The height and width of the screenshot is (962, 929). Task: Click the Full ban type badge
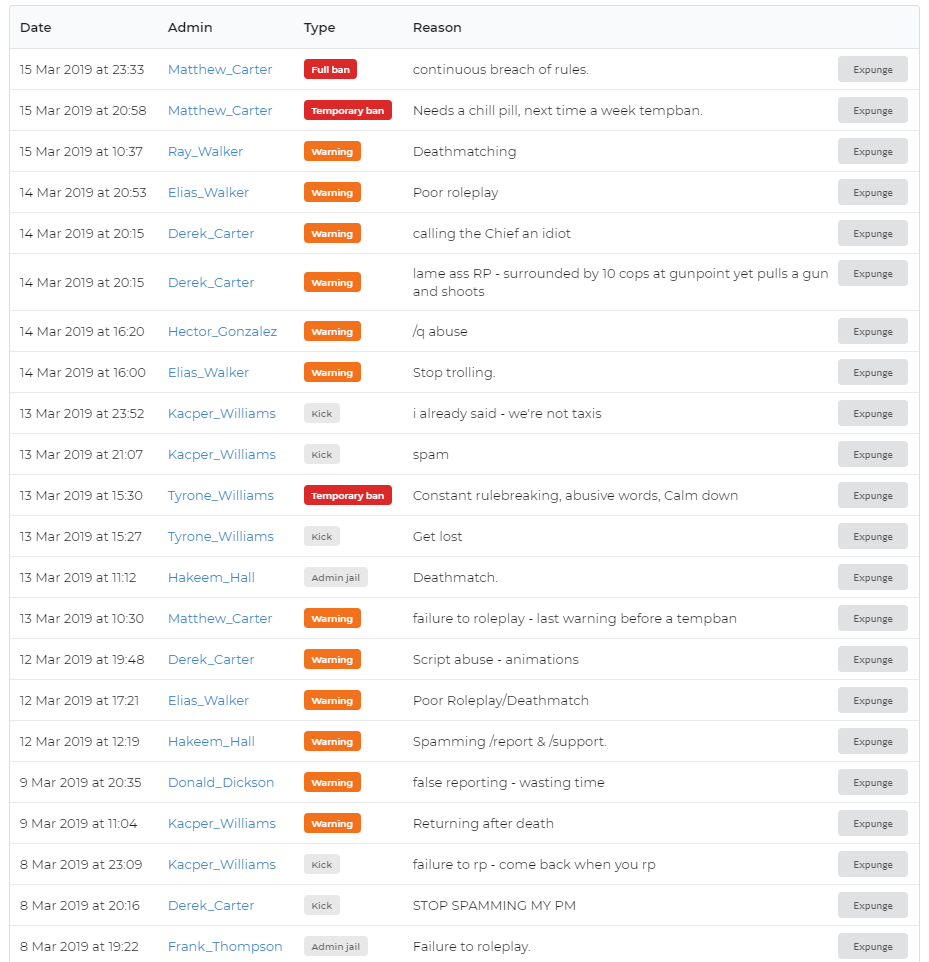(x=330, y=69)
